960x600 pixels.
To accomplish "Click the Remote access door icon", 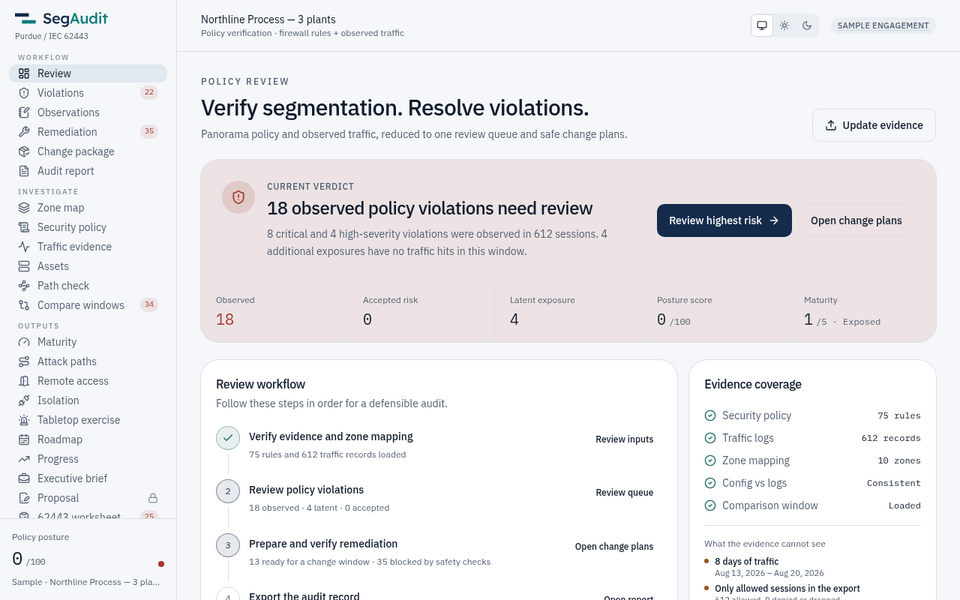I will (x=24, y=381).
